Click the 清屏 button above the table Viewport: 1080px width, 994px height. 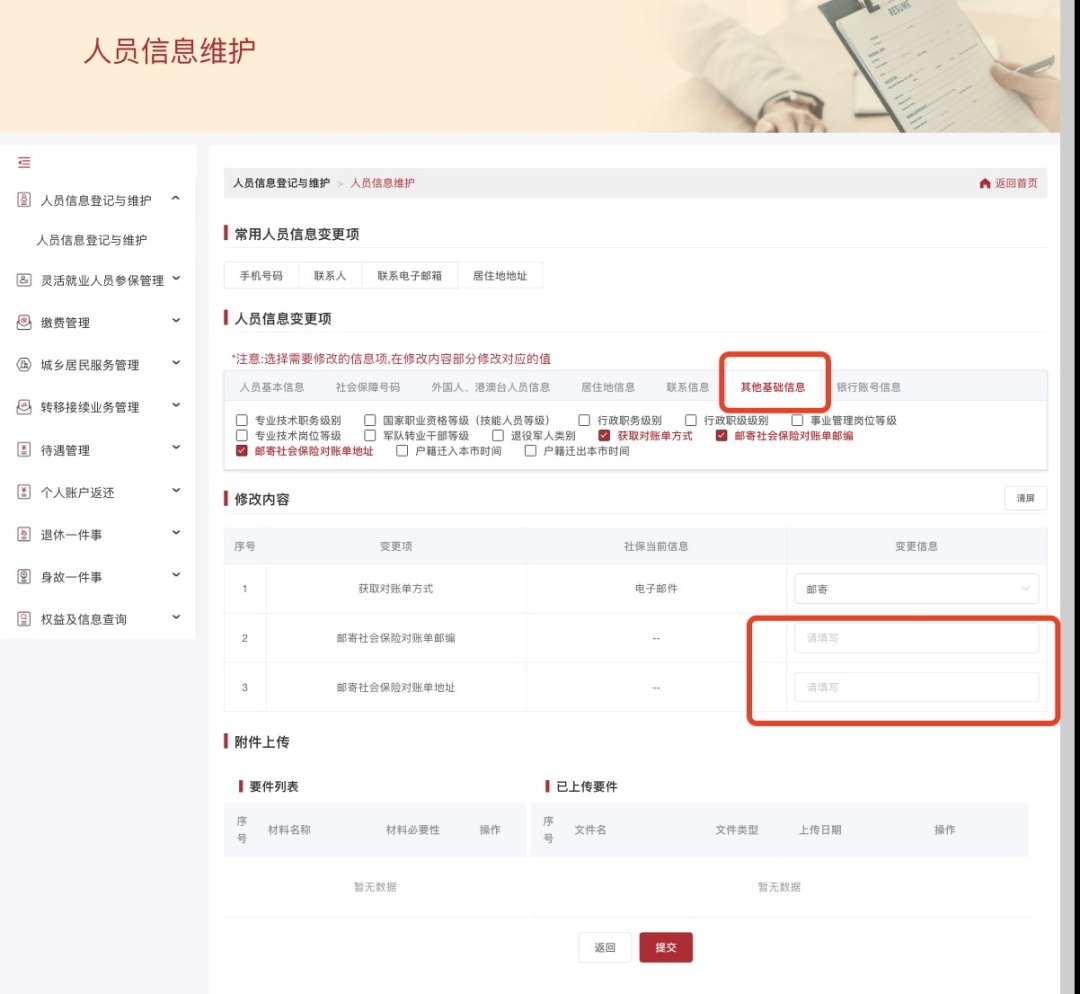1025,498
